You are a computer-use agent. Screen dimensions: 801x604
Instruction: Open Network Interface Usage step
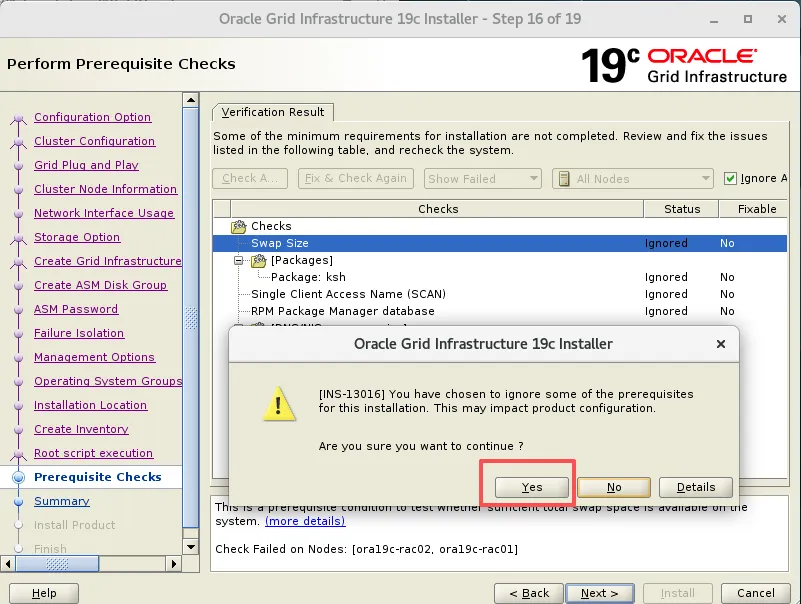[104, 213]
